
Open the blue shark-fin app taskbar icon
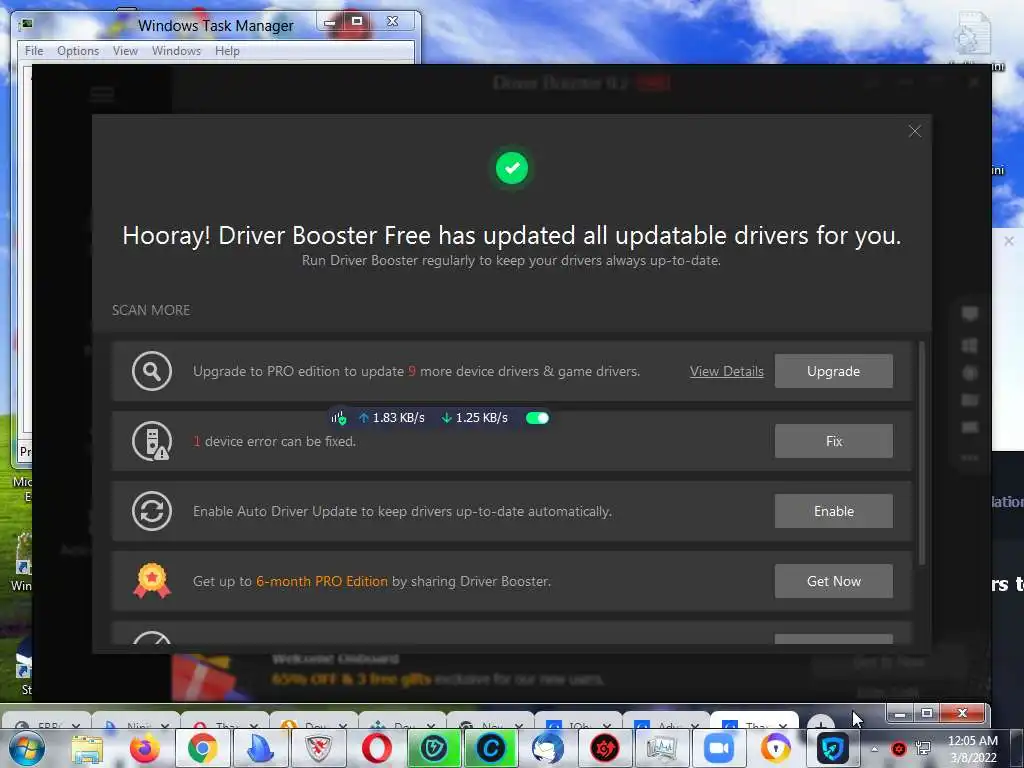tap(260, 748)
